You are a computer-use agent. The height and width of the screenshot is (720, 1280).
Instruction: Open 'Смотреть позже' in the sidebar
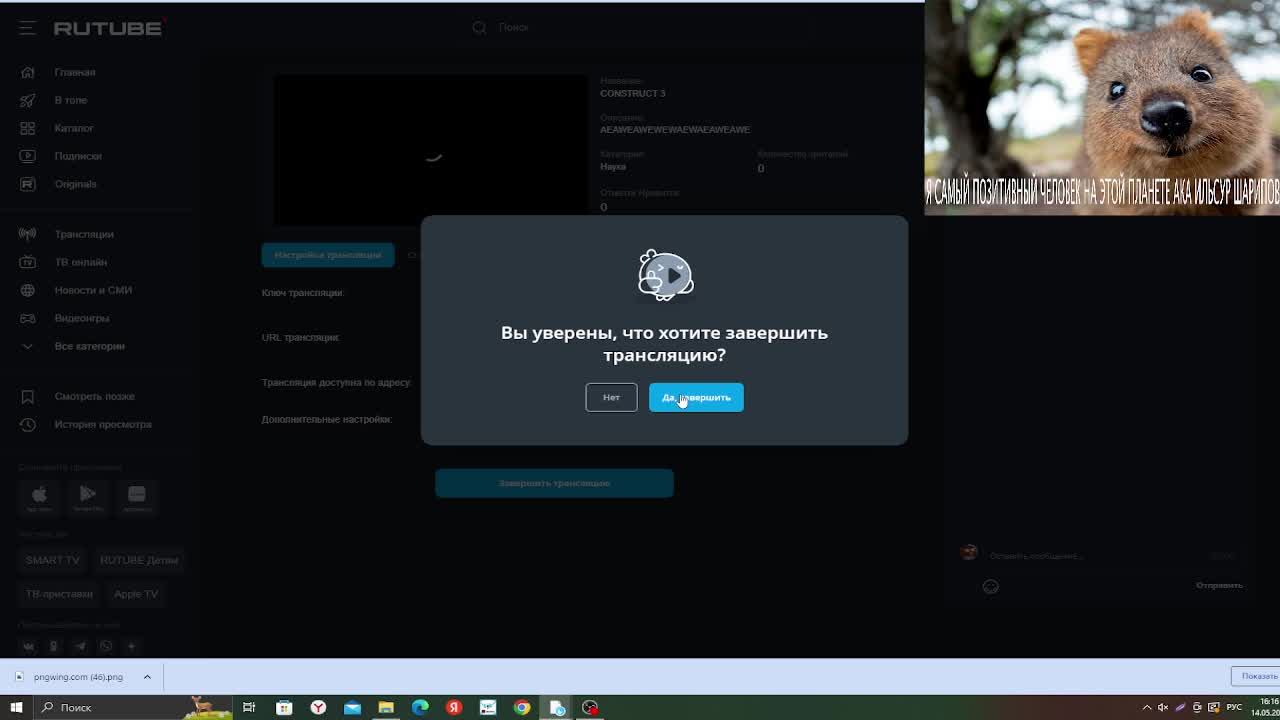[95, 396]
